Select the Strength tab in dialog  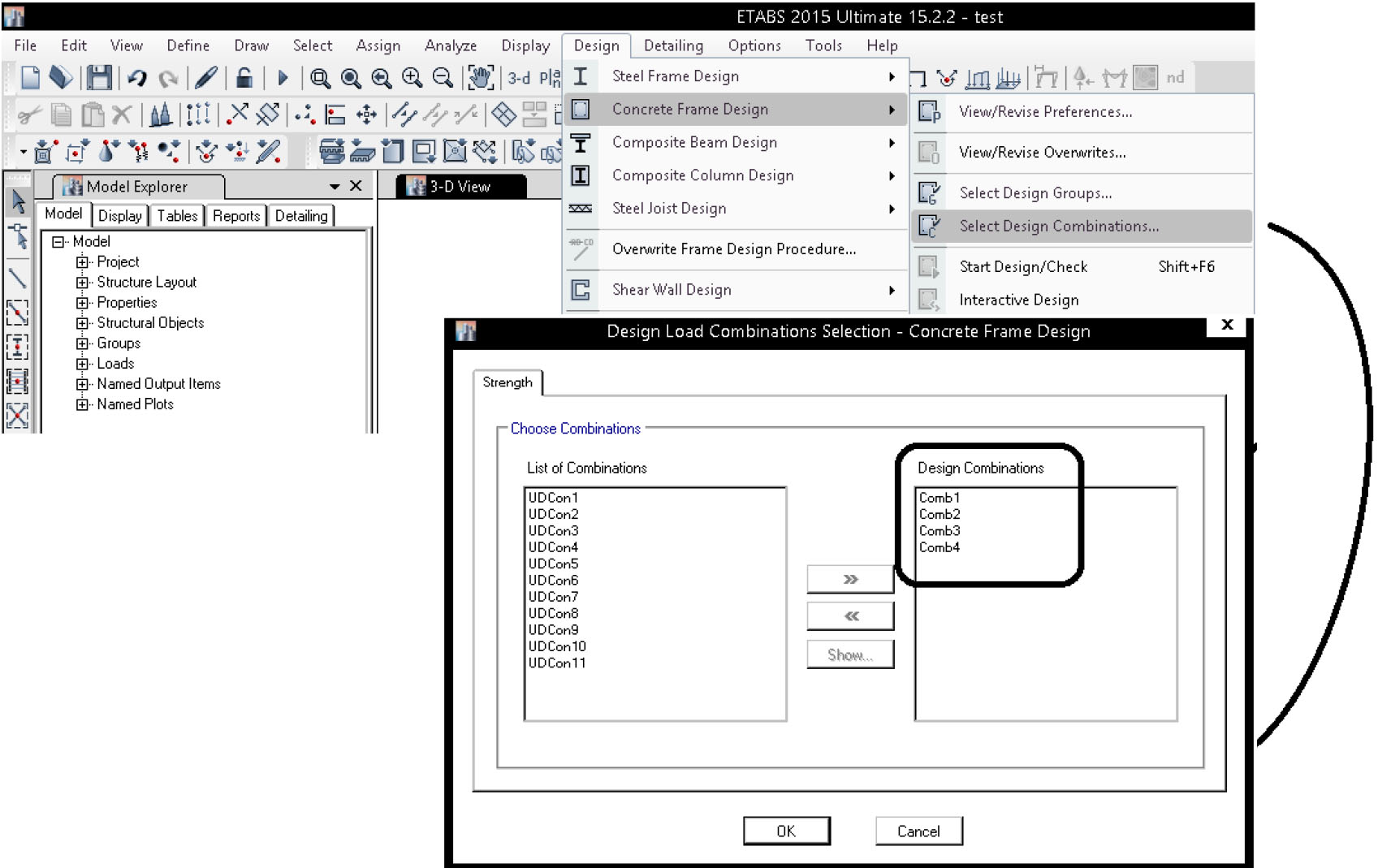coord(508,382)
